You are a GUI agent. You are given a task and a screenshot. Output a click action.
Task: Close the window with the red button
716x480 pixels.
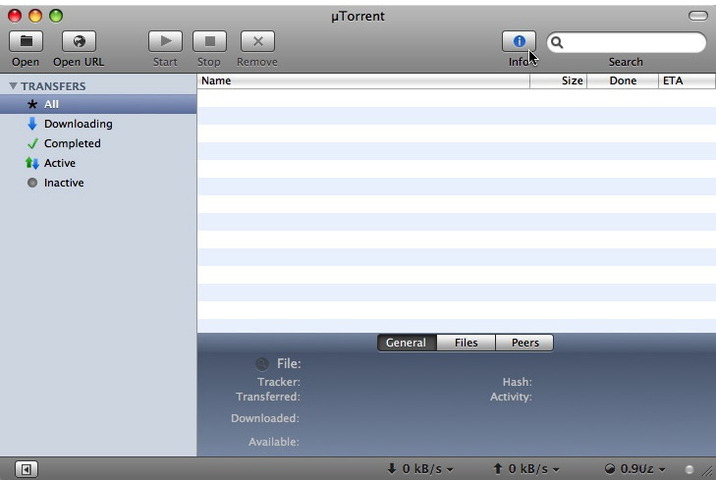tap(15, 16)
